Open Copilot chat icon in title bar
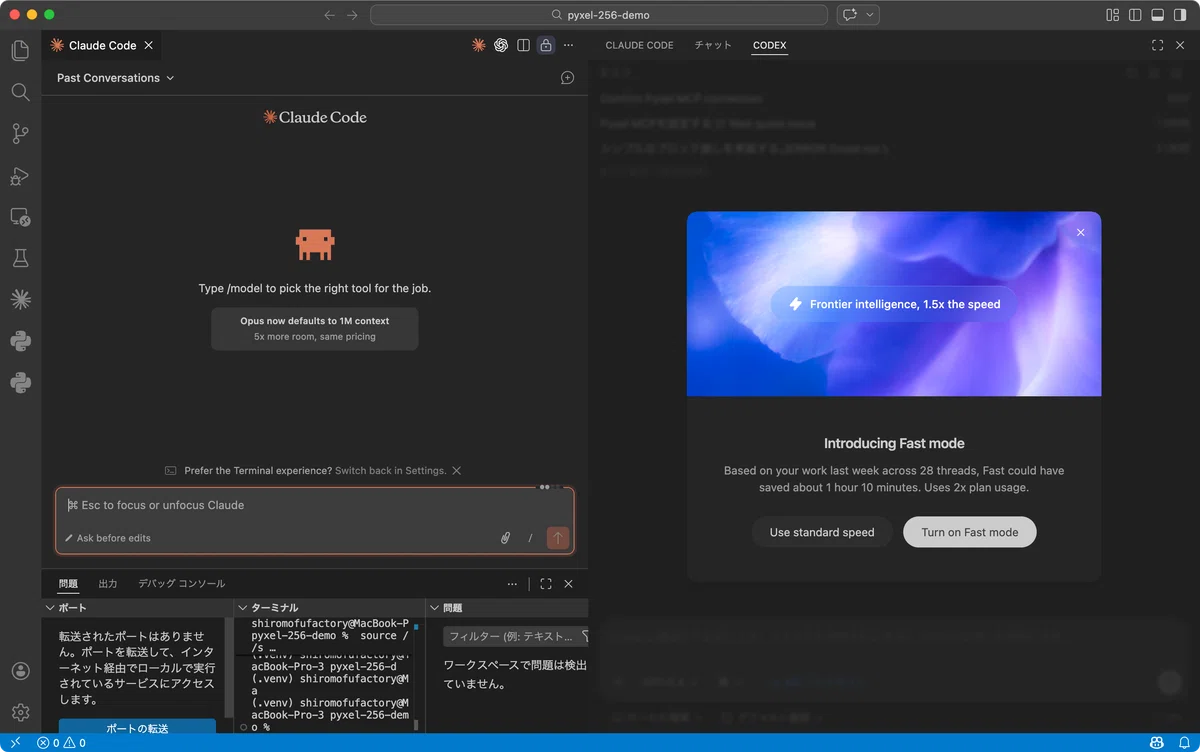 click(850, 15)
